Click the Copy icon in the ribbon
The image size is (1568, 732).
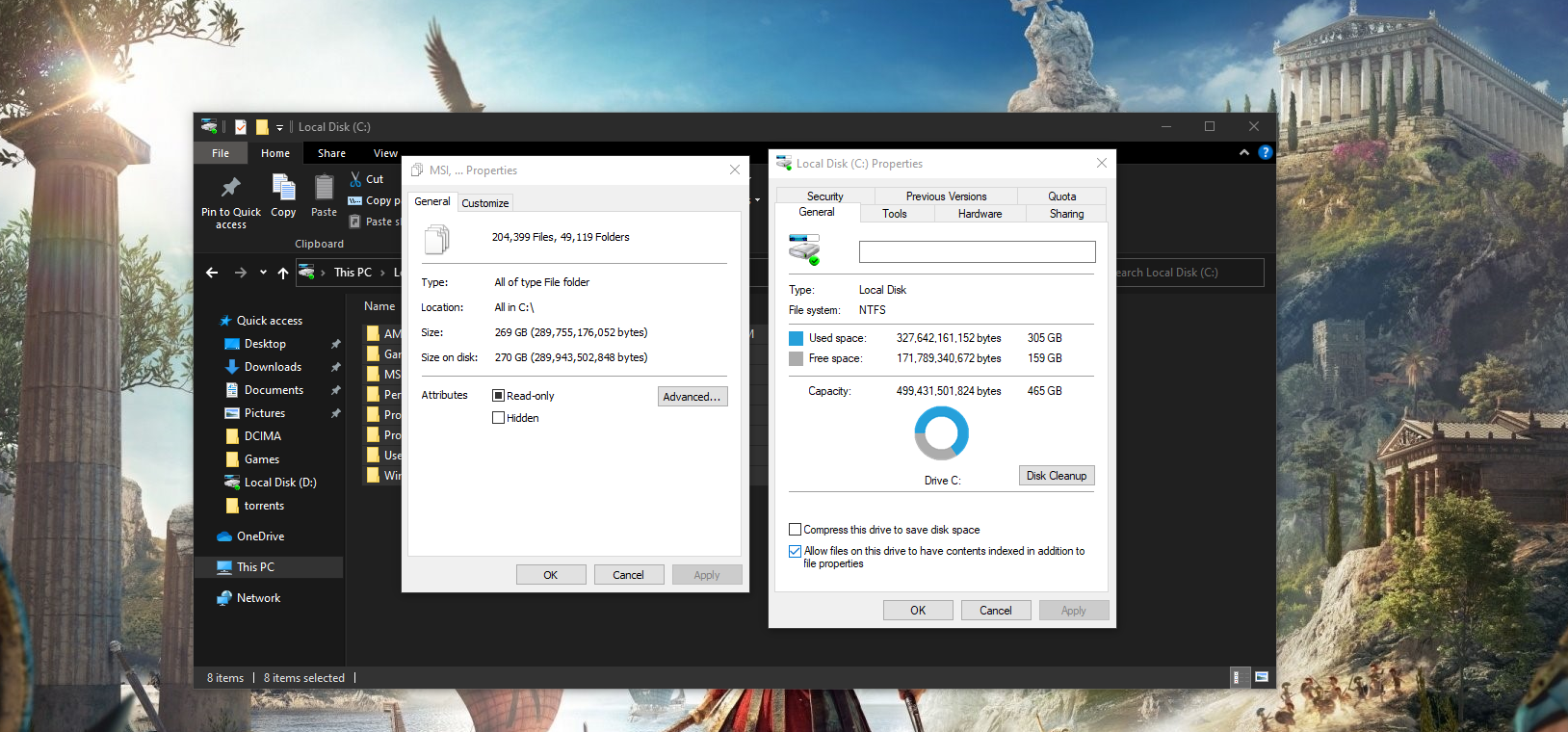(x=283, y=187)
